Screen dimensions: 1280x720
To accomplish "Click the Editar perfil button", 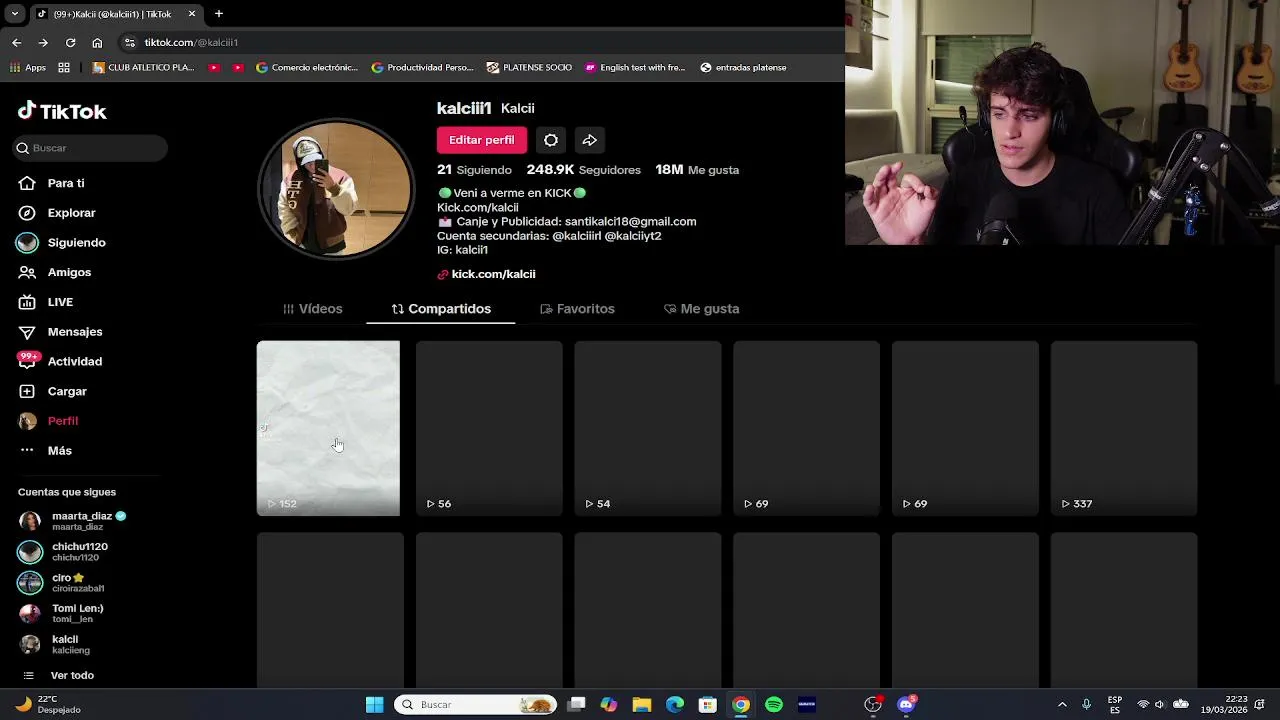I will click(x=481, y=140).
